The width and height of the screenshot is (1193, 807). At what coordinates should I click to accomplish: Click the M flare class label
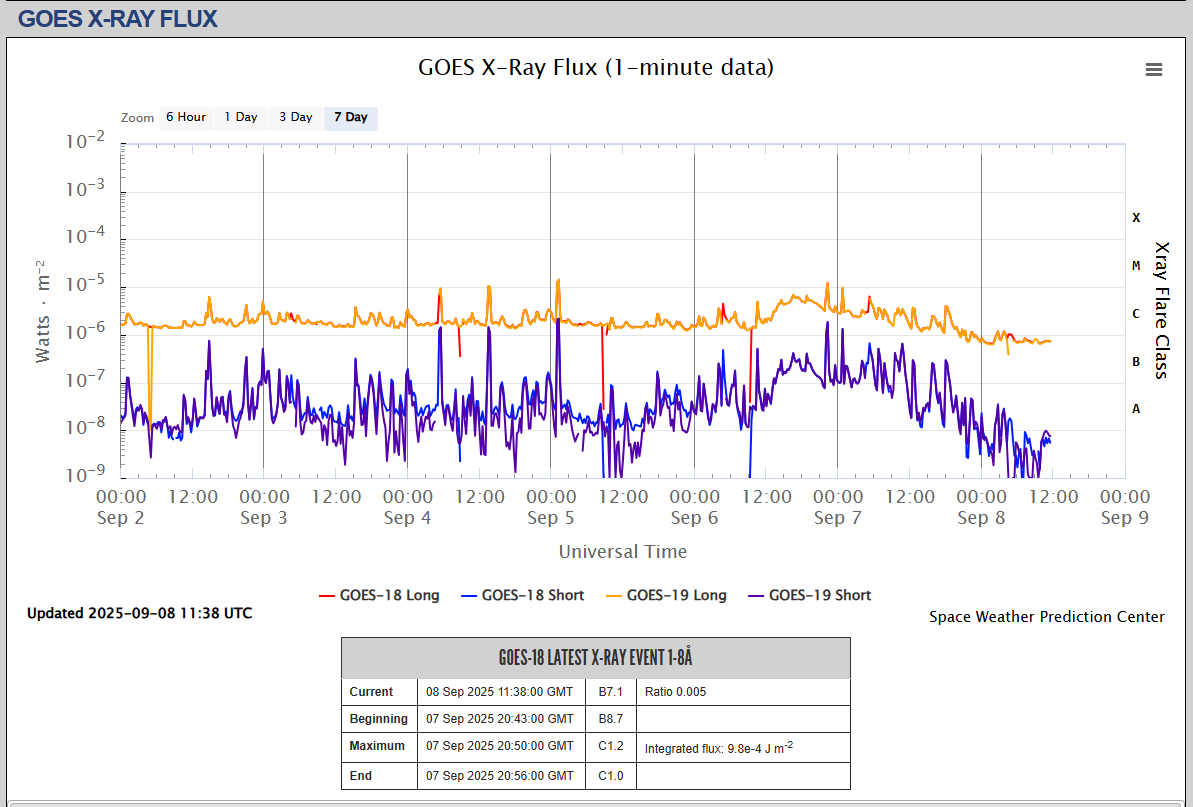[1136, 266]
